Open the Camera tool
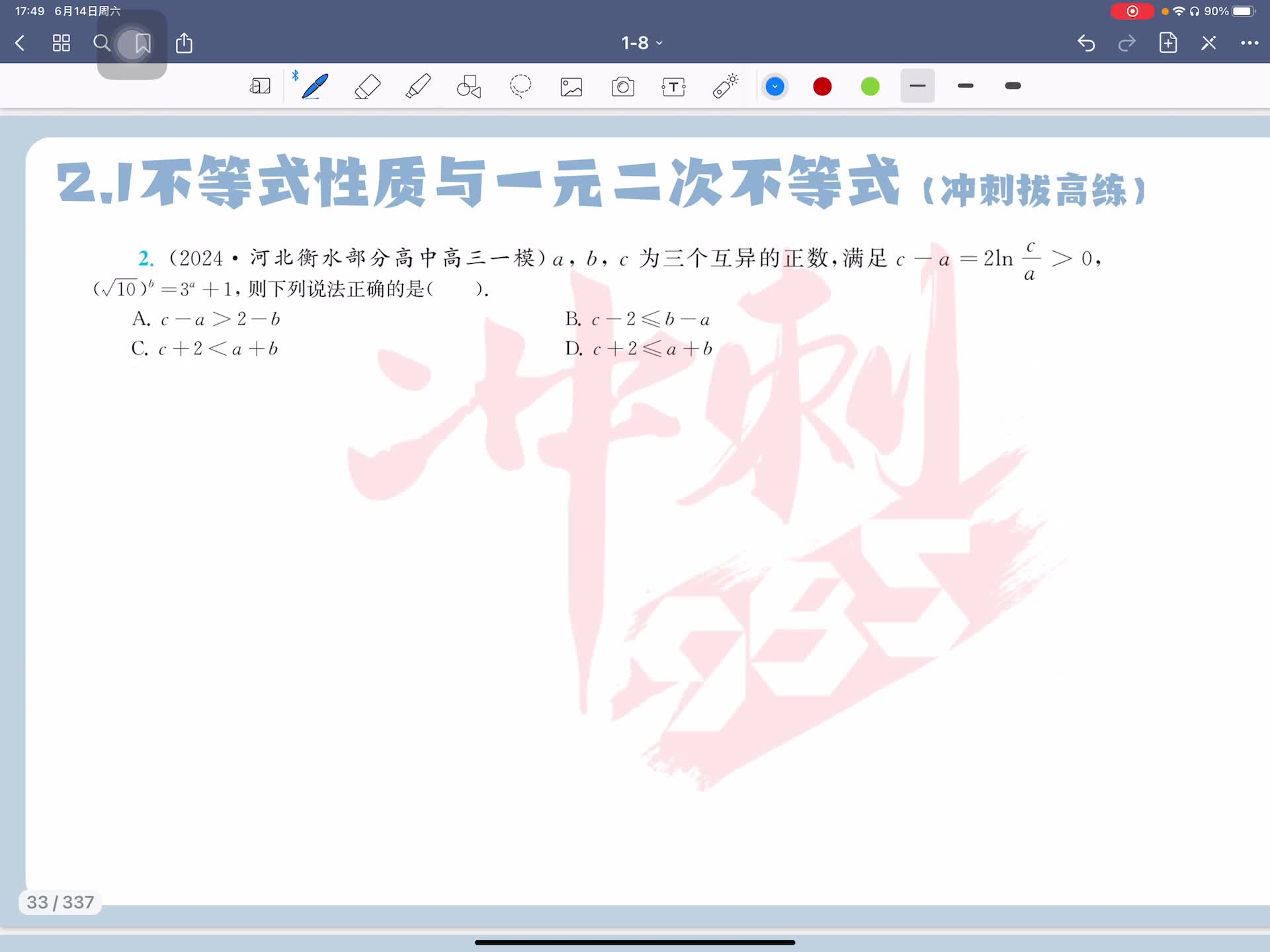The image size is (1270, 952). click(x=622, y=87)
